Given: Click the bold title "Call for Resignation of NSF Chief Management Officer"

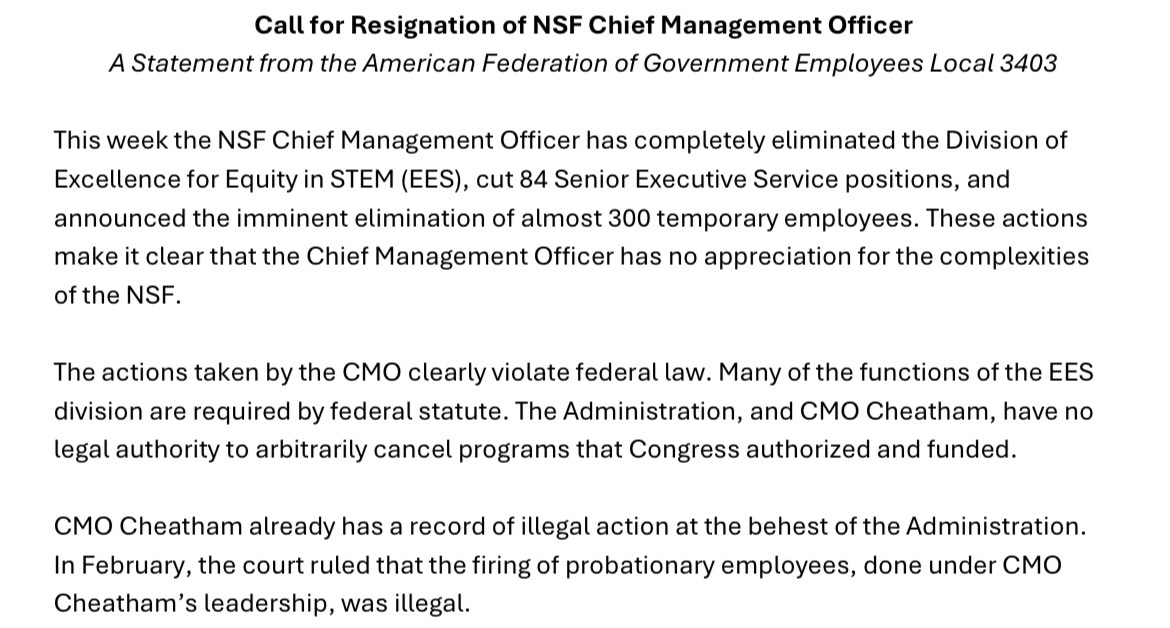Looking at the screenshot, I should [x=583, y=25].
